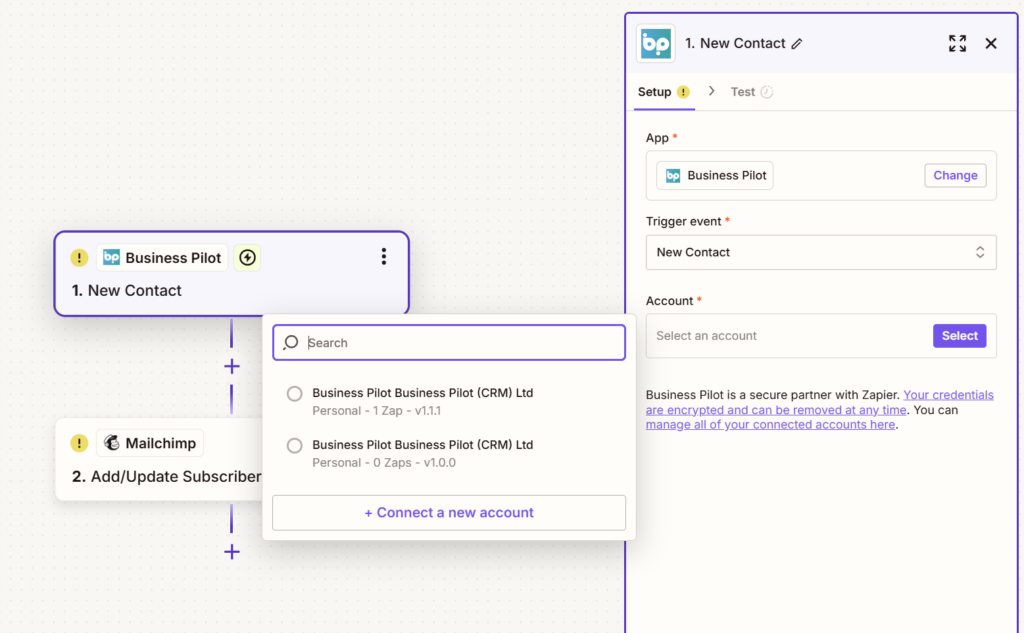1024x633 pixels.
Task: Click the Mailchimp logo on step 2
Action: click(112, 443)
